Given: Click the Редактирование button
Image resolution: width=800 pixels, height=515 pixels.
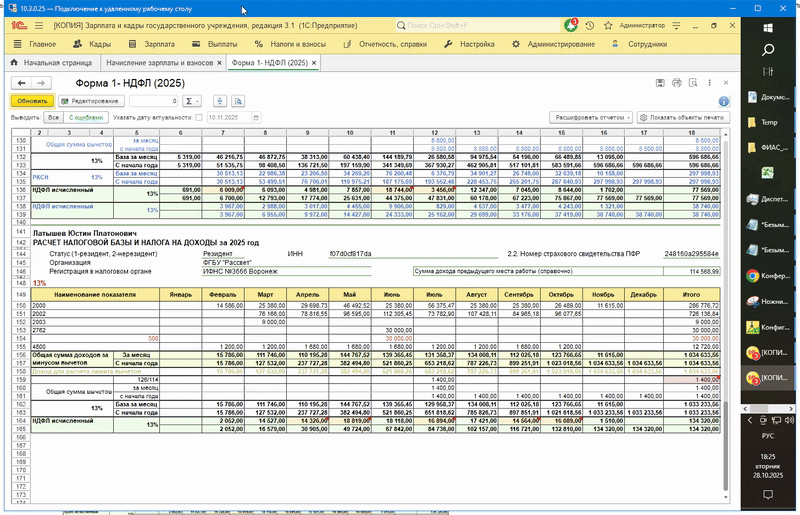Looking at the screenshot, I should coord(91,101).
